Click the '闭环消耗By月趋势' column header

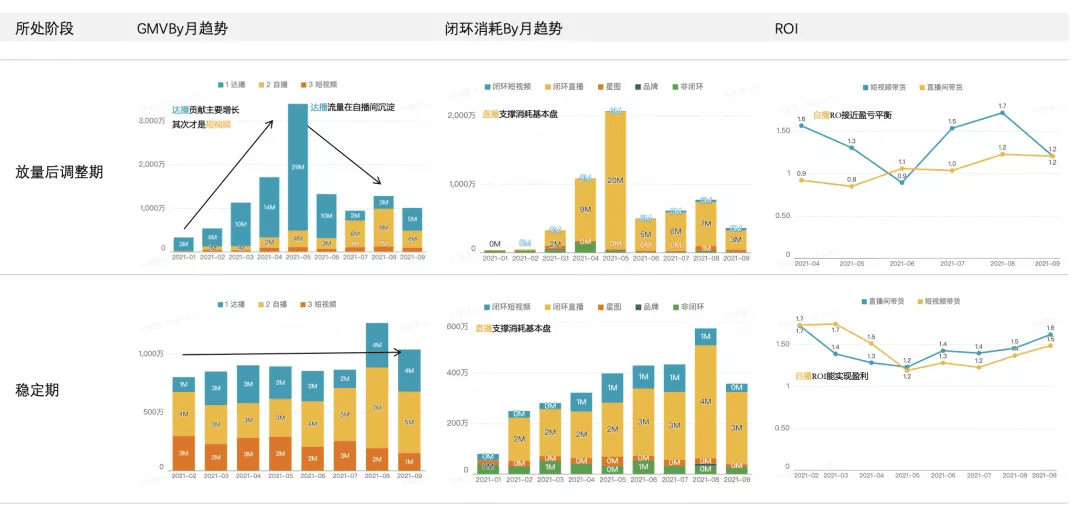pos(503,29)
